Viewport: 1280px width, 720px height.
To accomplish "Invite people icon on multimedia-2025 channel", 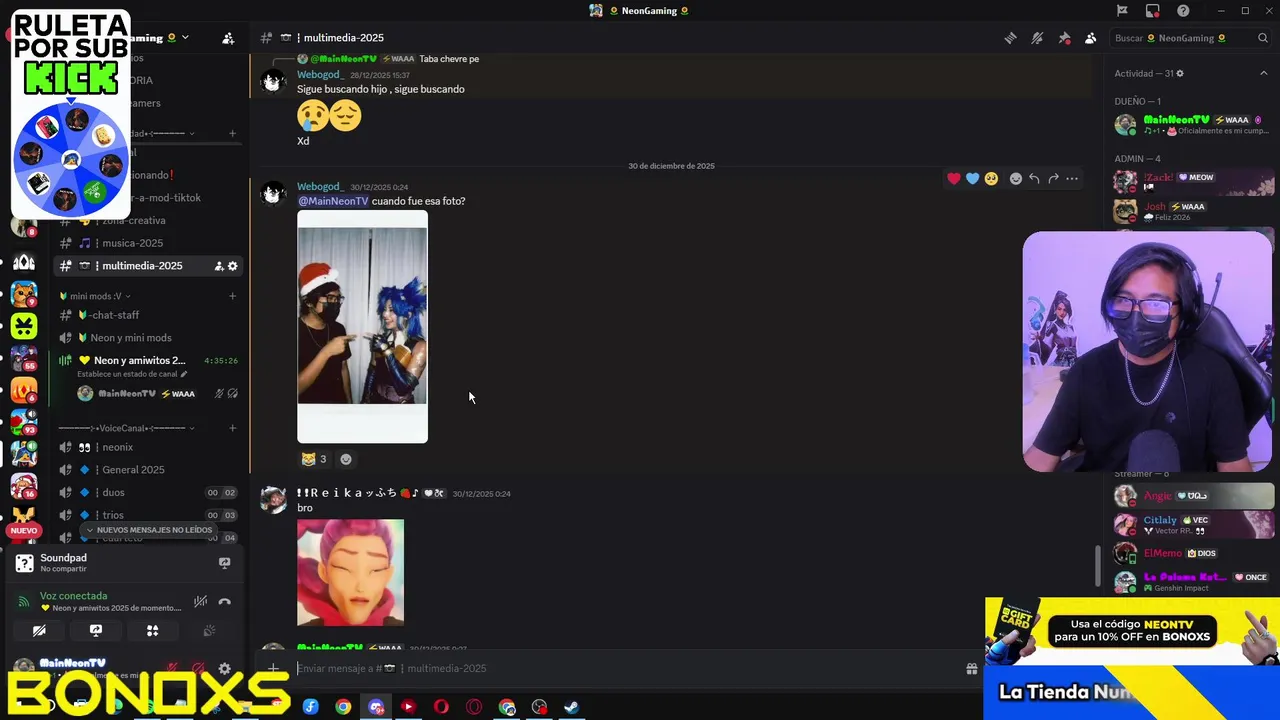I will pyautogui.click(x=218, y=266).
